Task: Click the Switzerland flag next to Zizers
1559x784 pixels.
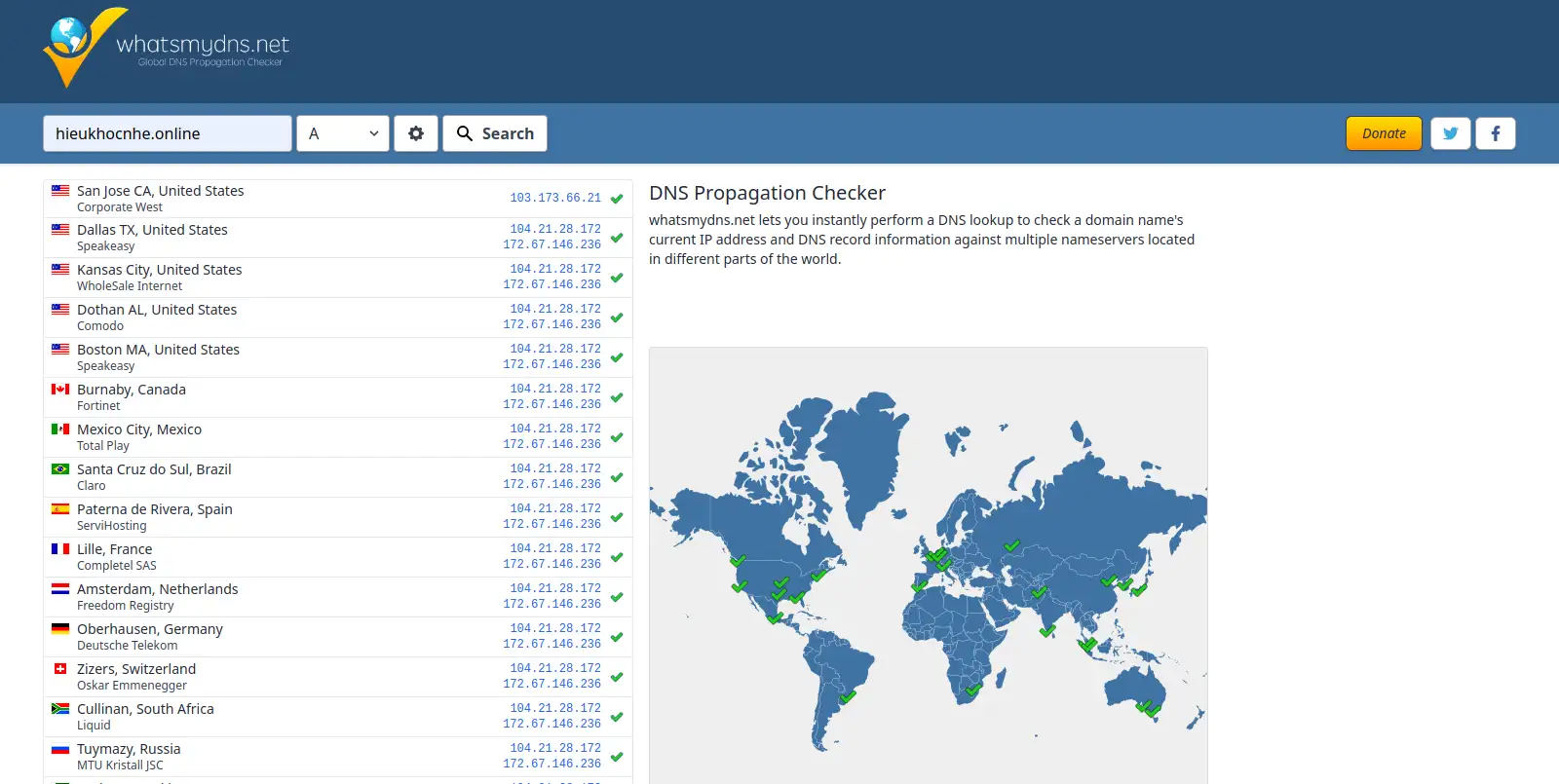Action: [60, 669]
